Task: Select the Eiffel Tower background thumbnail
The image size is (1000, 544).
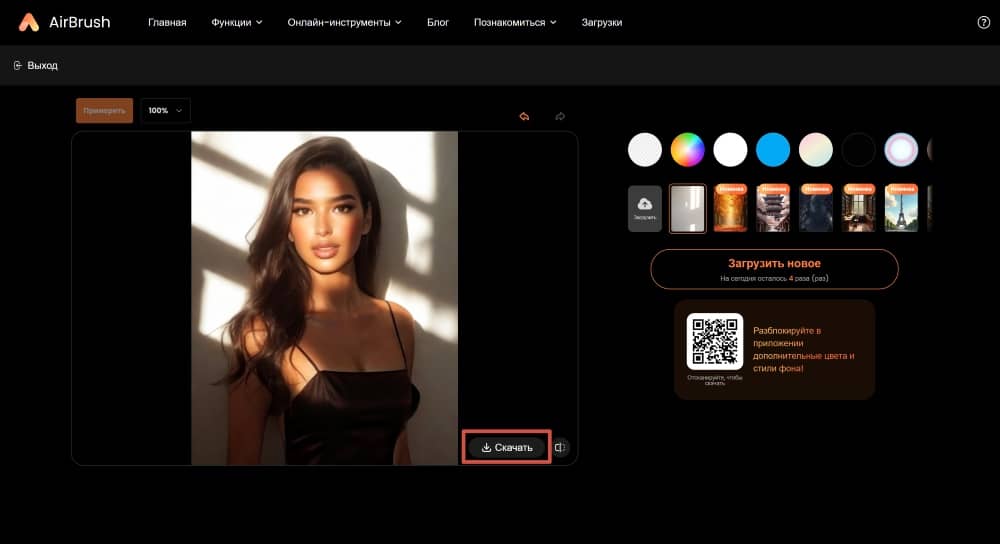Action: [901, 208]
